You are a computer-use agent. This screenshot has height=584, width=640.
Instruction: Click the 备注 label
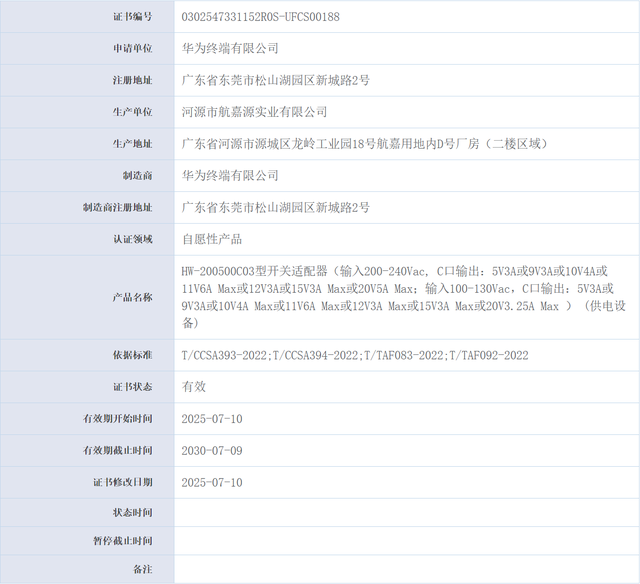coord(142,569)
